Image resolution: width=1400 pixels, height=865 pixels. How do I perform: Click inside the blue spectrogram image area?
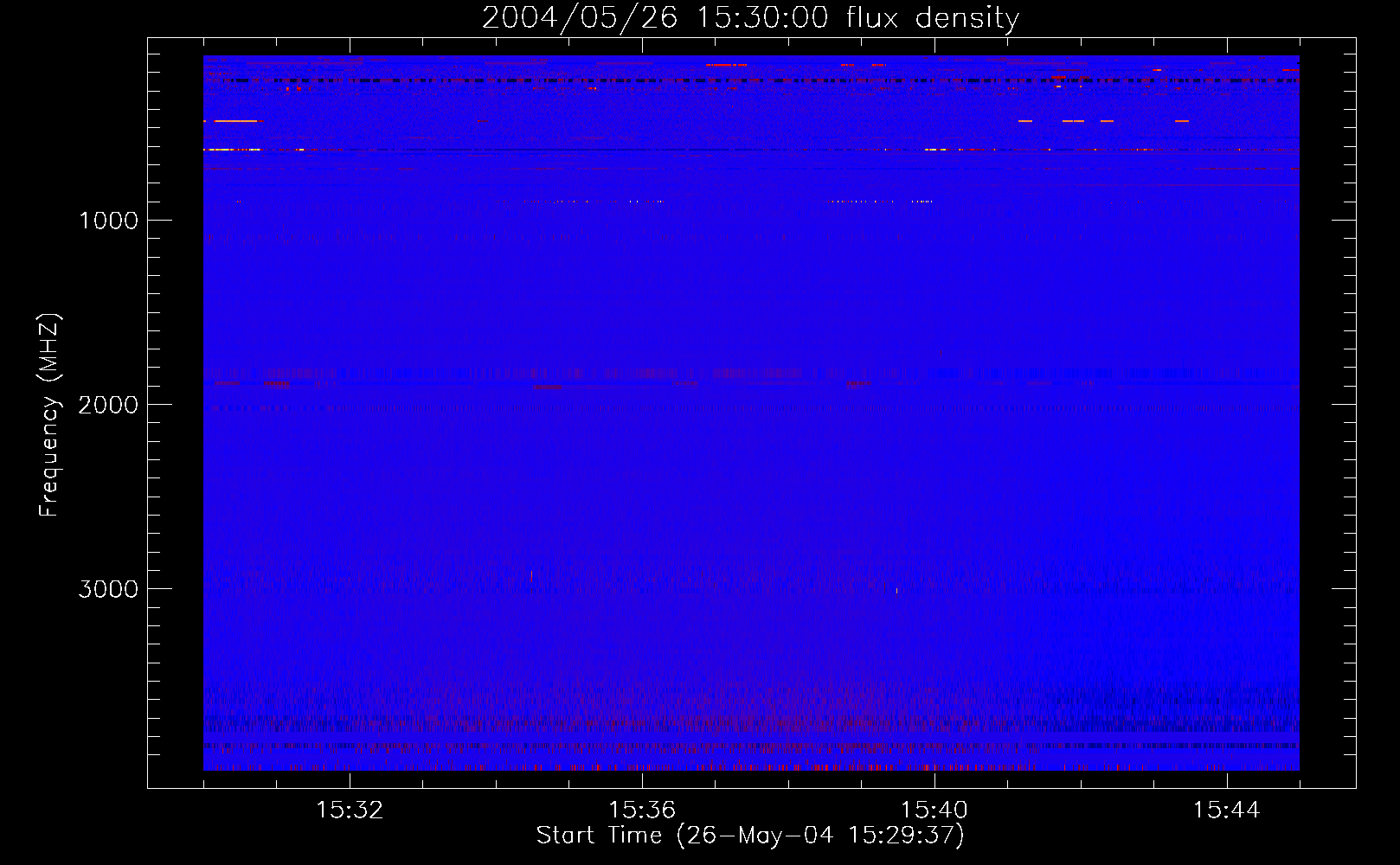[751, 413]
